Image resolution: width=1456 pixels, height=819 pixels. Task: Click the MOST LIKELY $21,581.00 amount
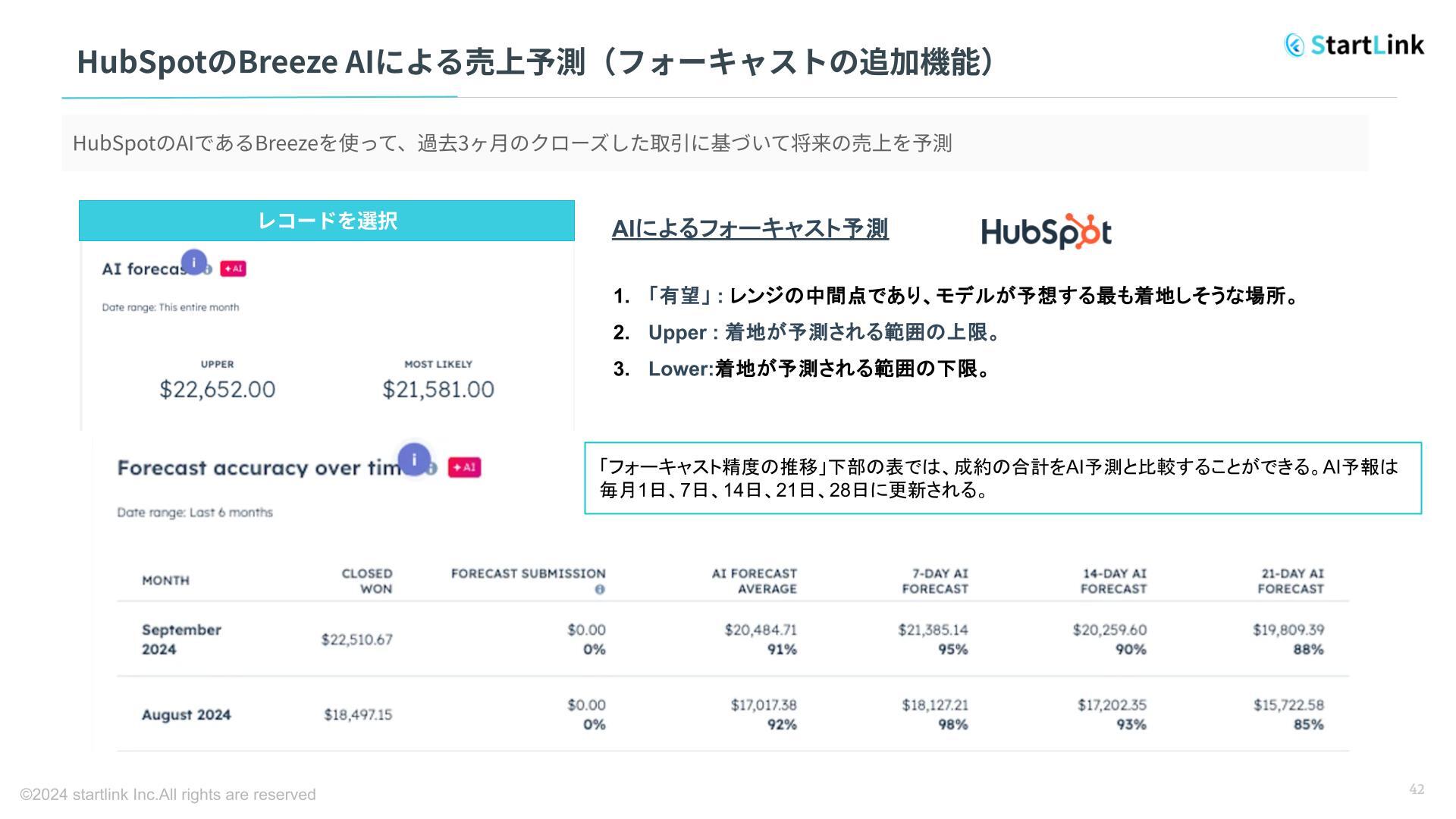(x=438, y=389)
